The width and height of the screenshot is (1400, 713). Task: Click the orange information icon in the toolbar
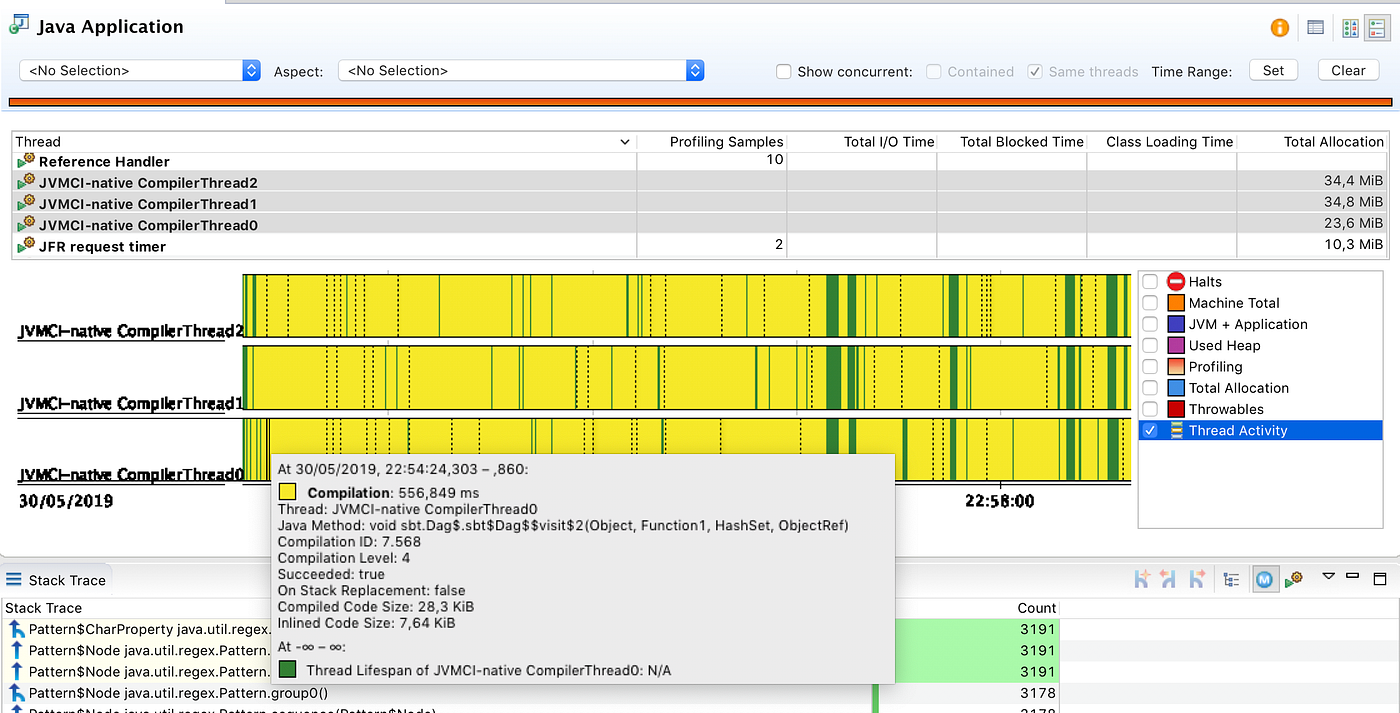(x=1279, y=27)
